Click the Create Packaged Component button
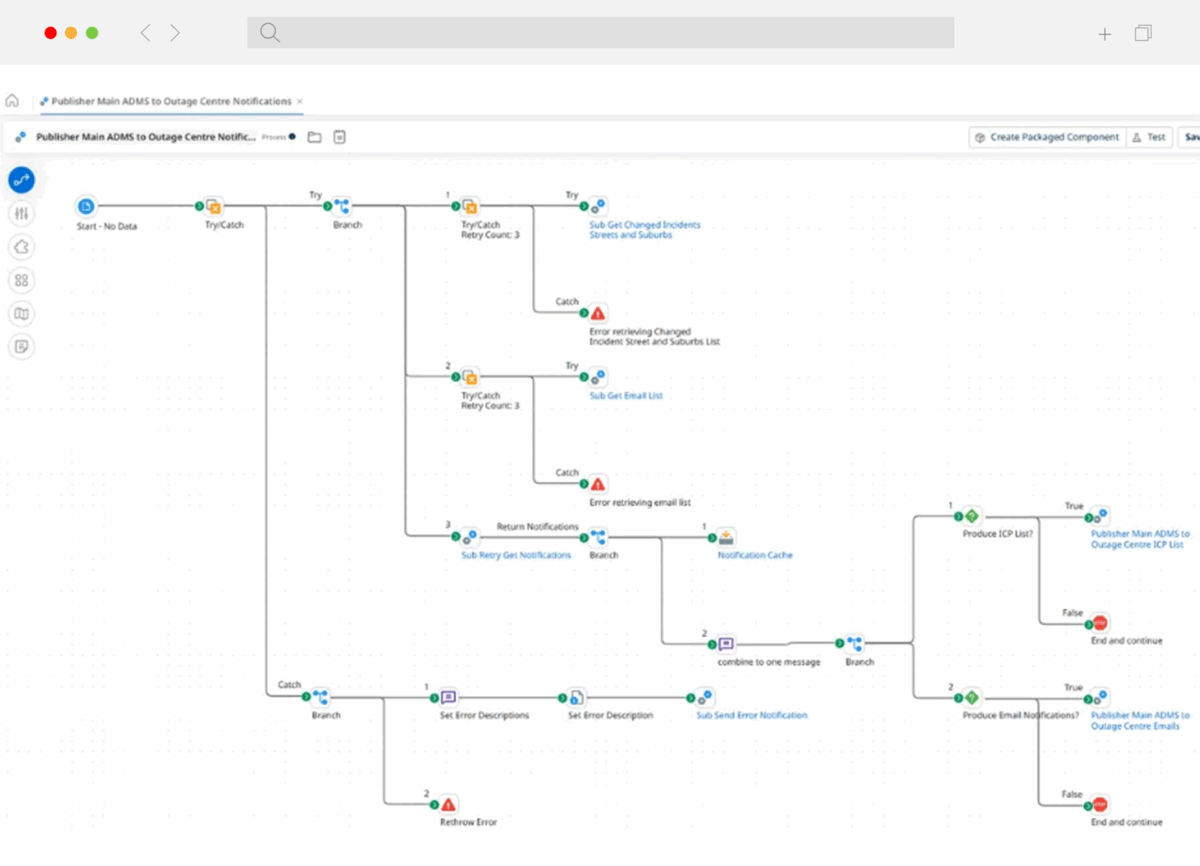 [x=1046, y=137]
